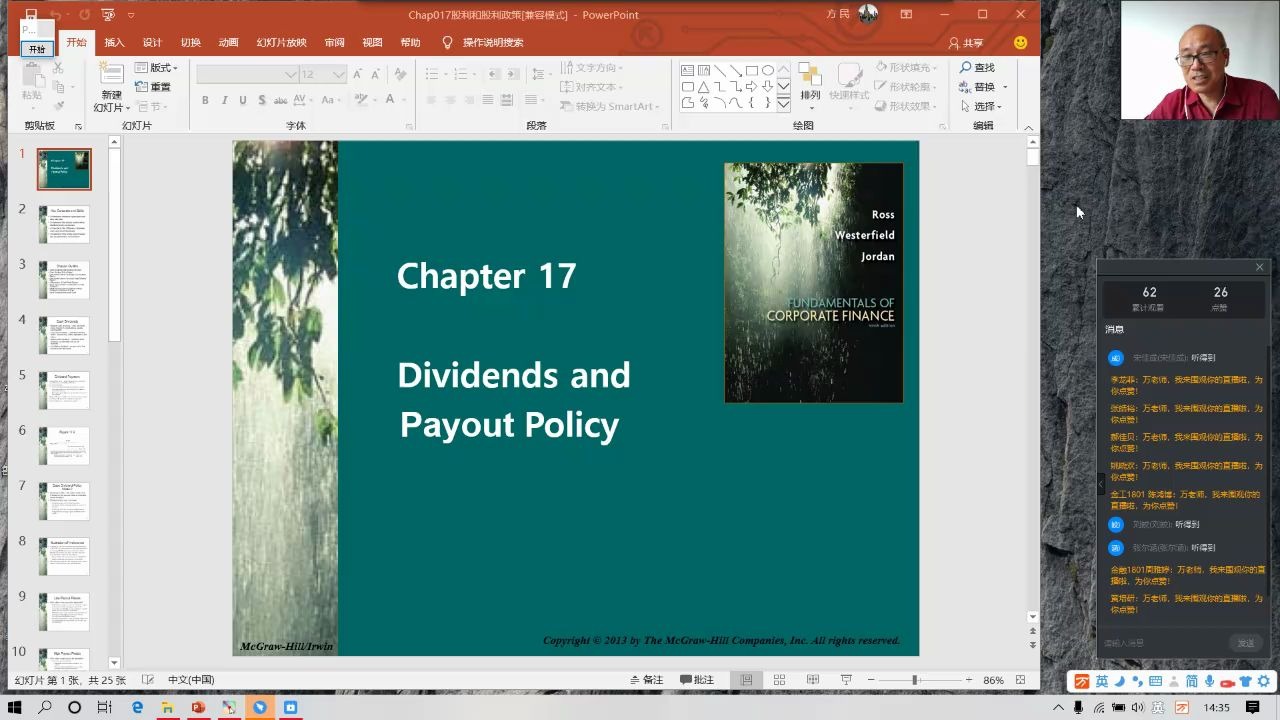1280x720 pixels.
Task: Open the font name combo box
Action: [247, 75]
